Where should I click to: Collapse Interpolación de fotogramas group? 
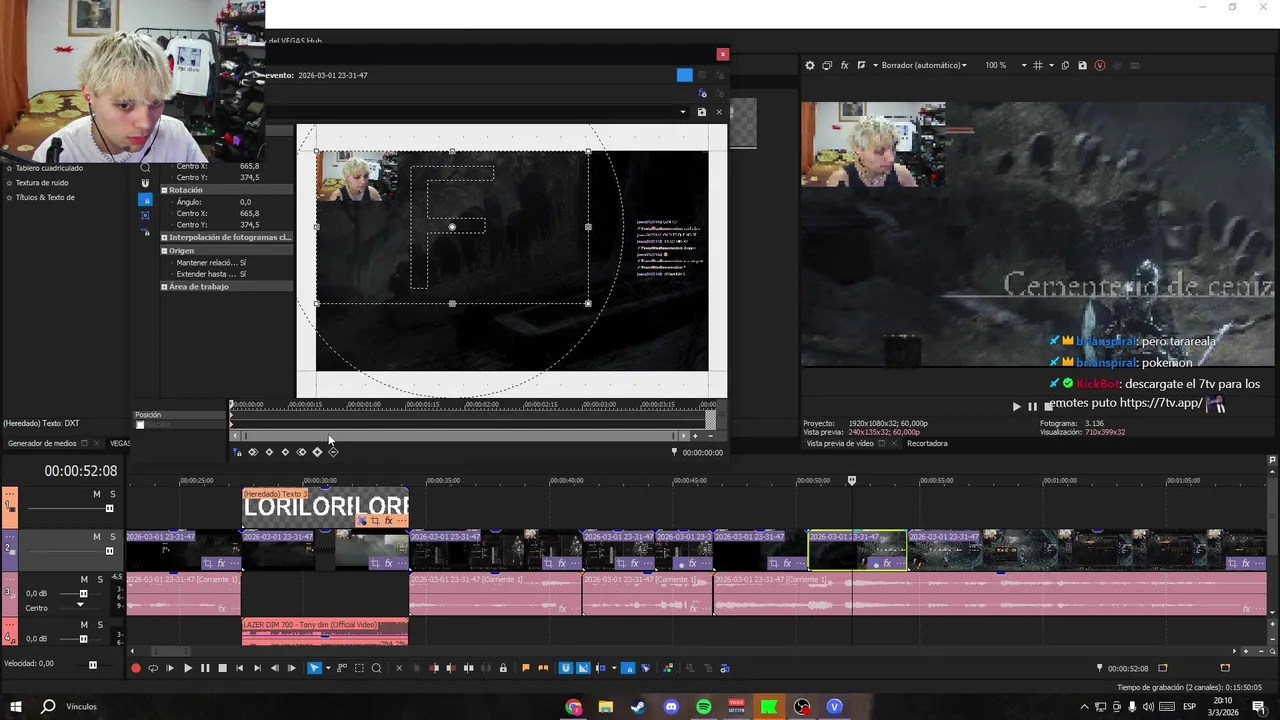tap(164, 238)
